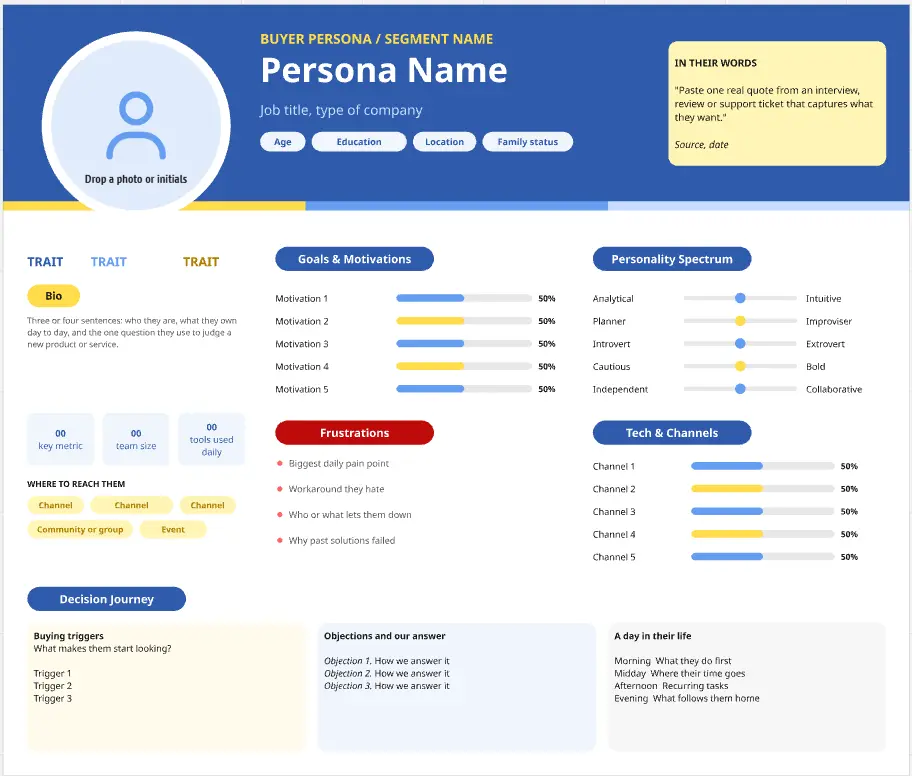Click the Motivation 5 progress bar
Viewport: 912px width, 776px height.
464,389
